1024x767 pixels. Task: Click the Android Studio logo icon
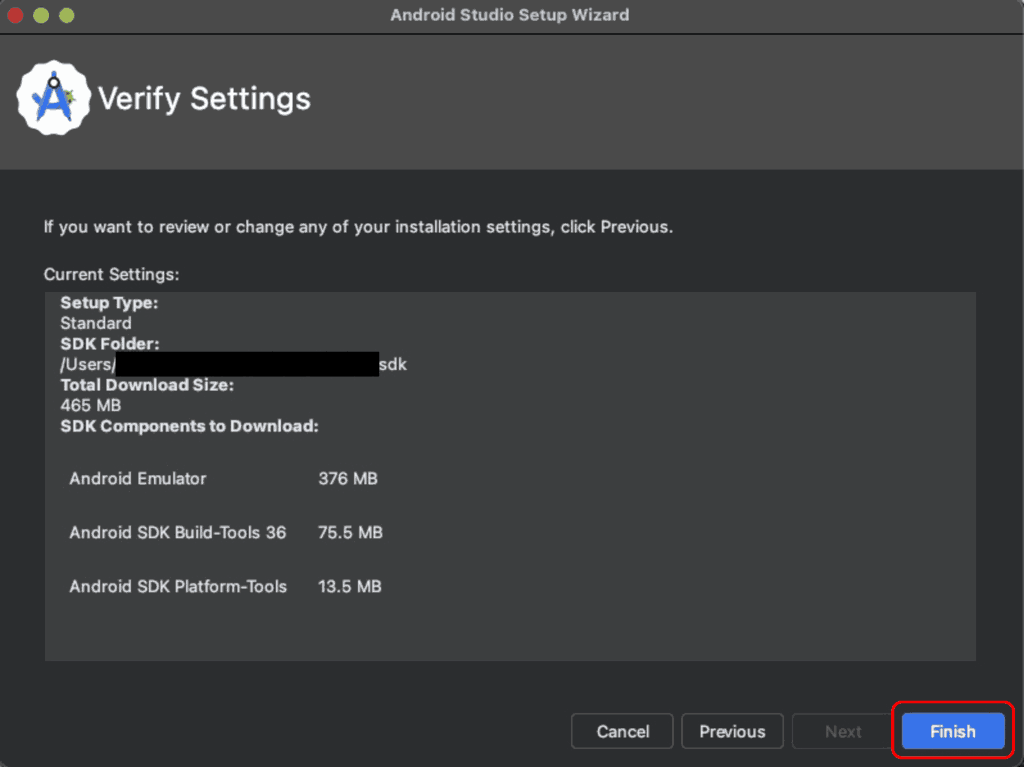(54, 98)
